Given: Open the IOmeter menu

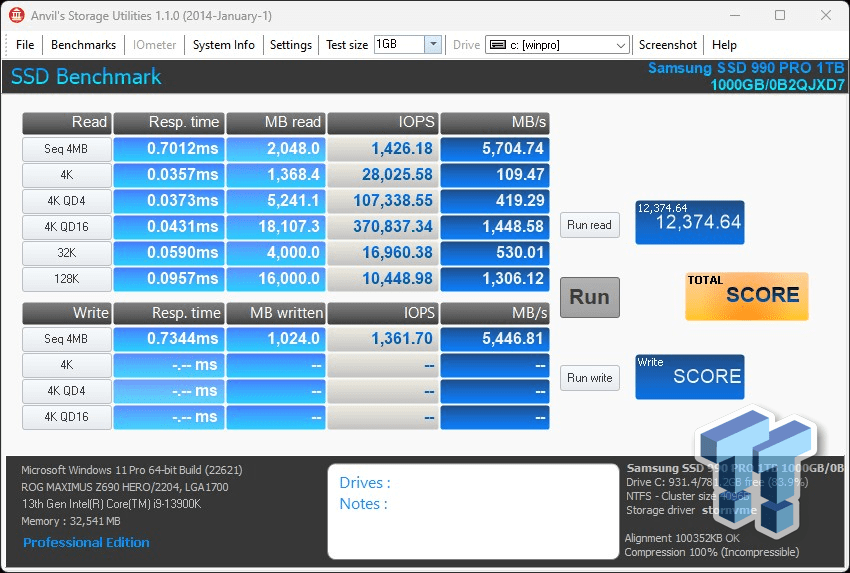Looking at the screenshot, I should (x=154, y=44).
